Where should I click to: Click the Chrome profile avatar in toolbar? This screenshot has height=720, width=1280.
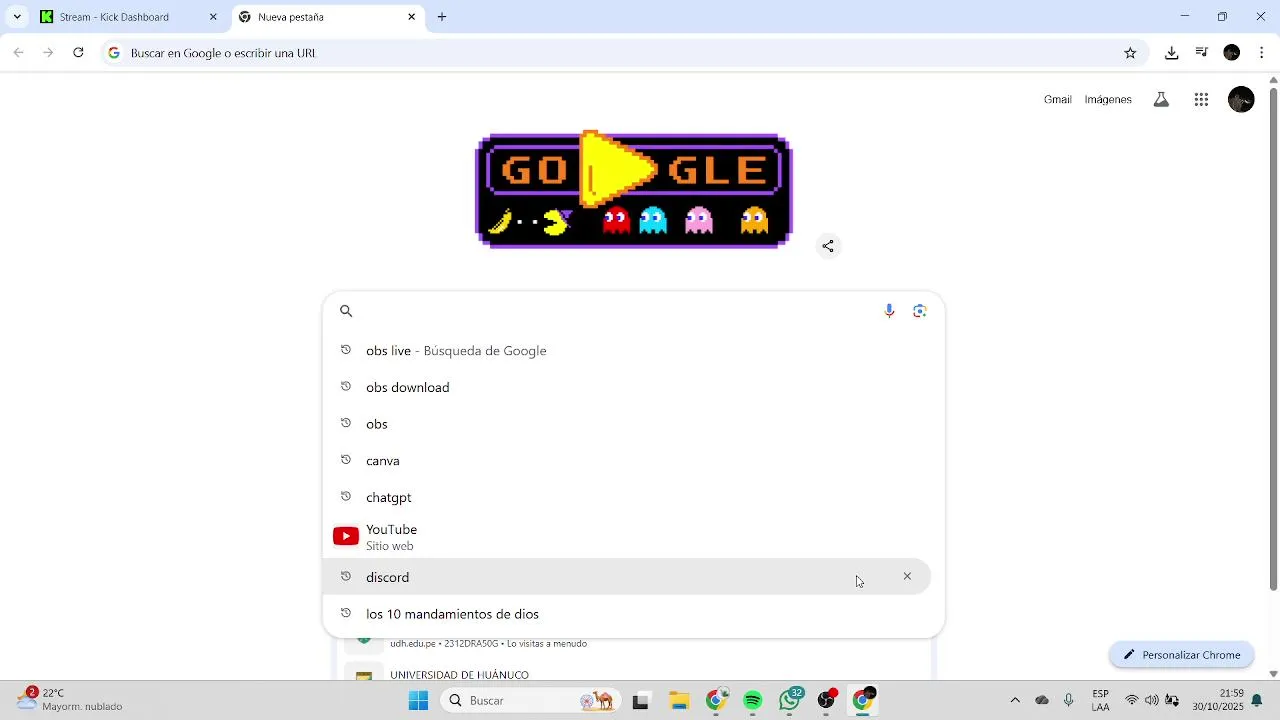[1232, 53]
